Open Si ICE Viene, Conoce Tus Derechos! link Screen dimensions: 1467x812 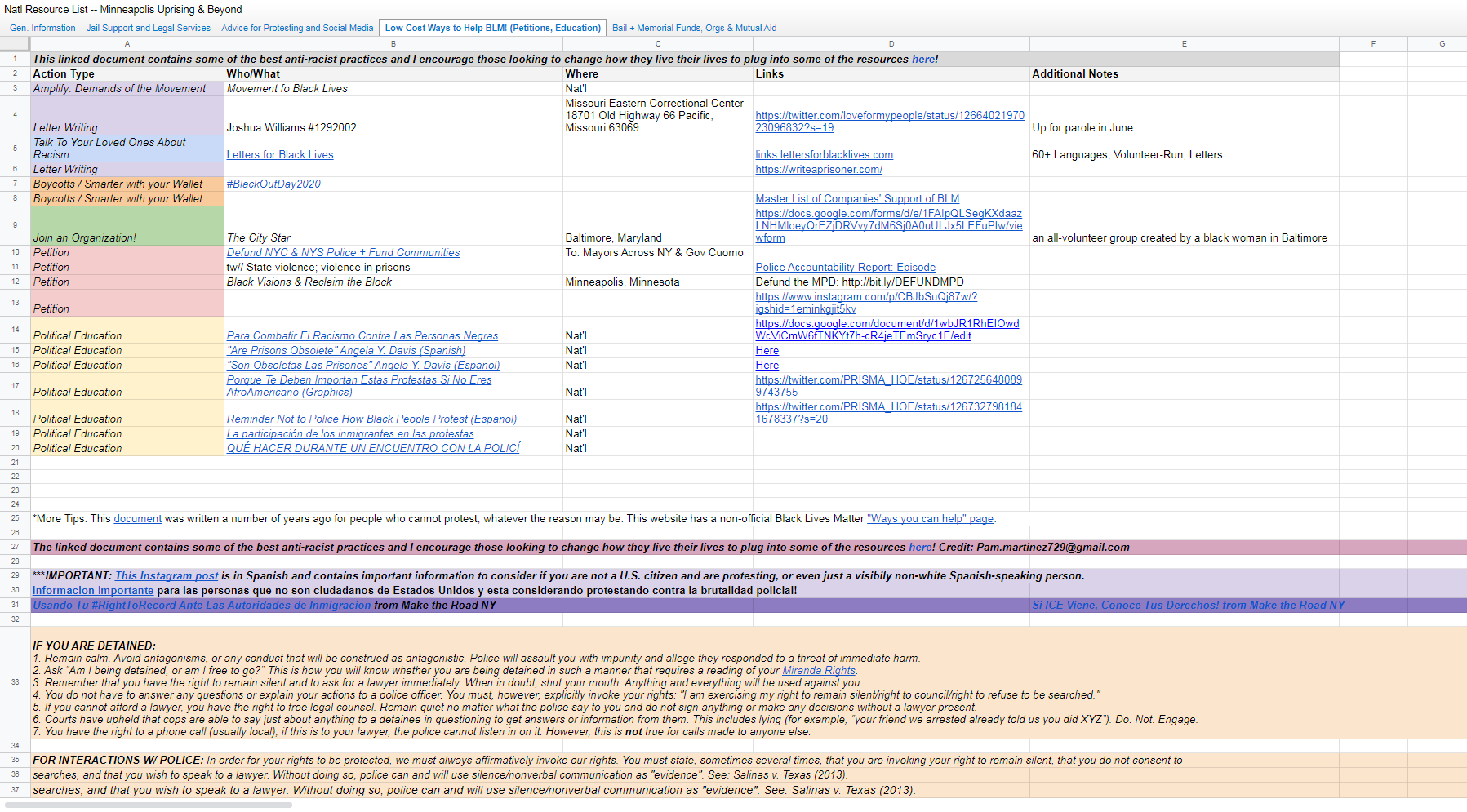click(1188, 606)
